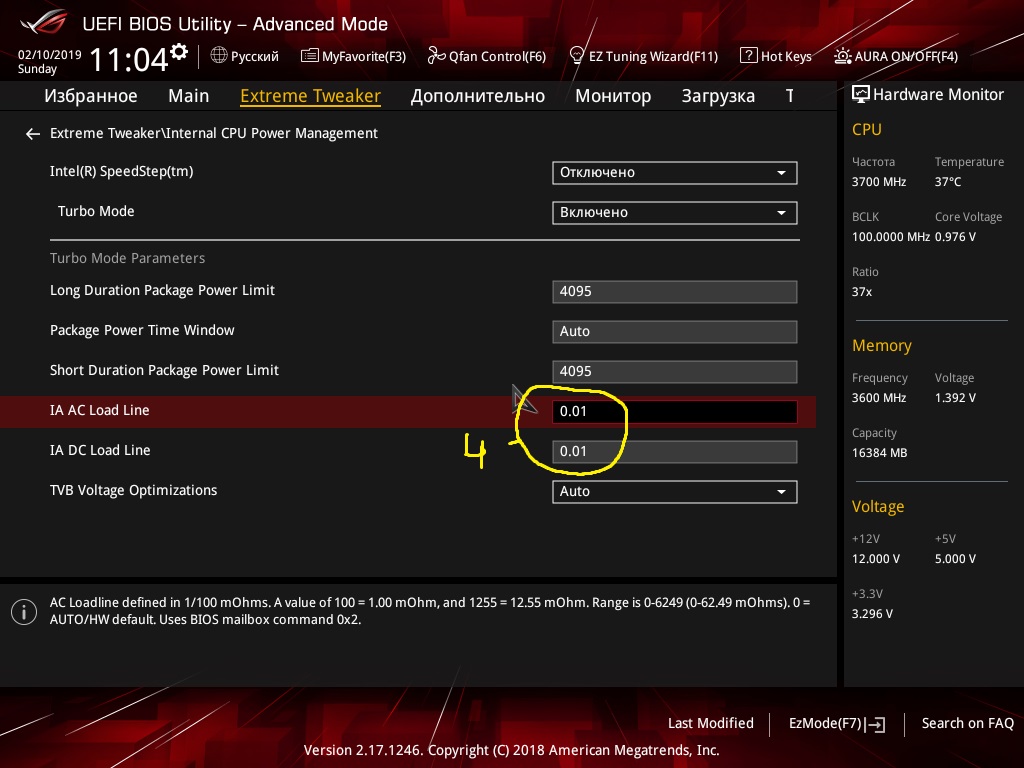The image size is (1024, 768).
Task: Open the Turbo Mode dropdown
Action: [x=675, y=213]
